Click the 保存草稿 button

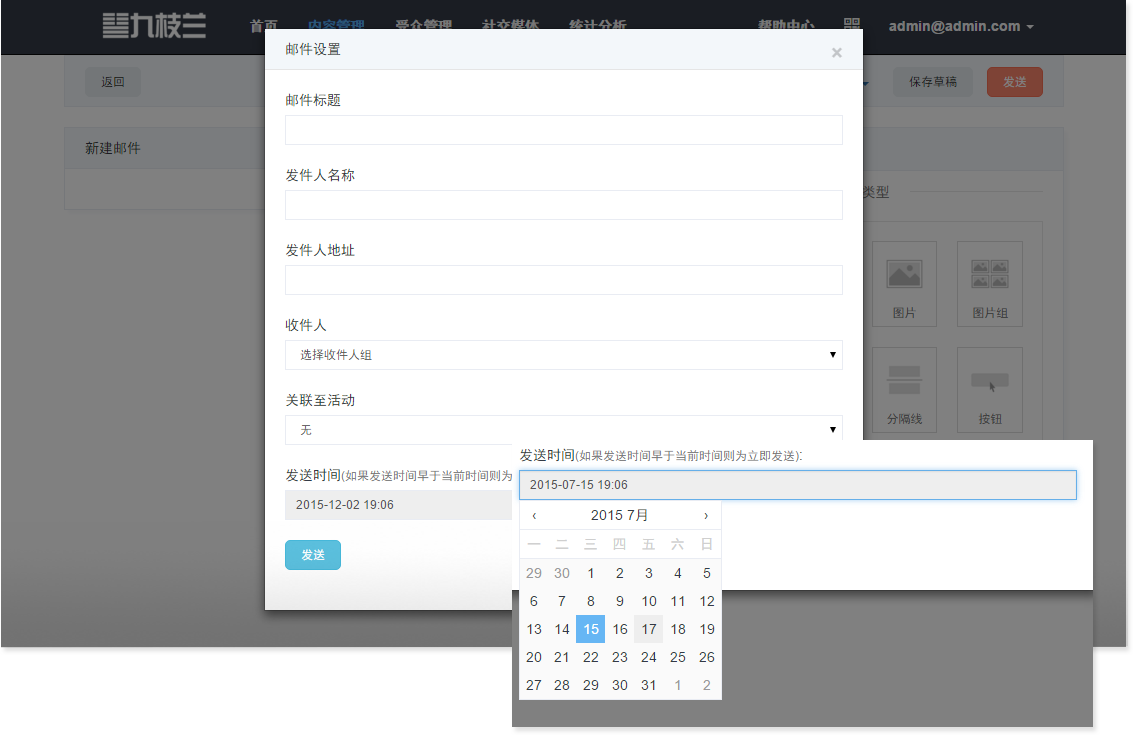[x=933, y=82]
